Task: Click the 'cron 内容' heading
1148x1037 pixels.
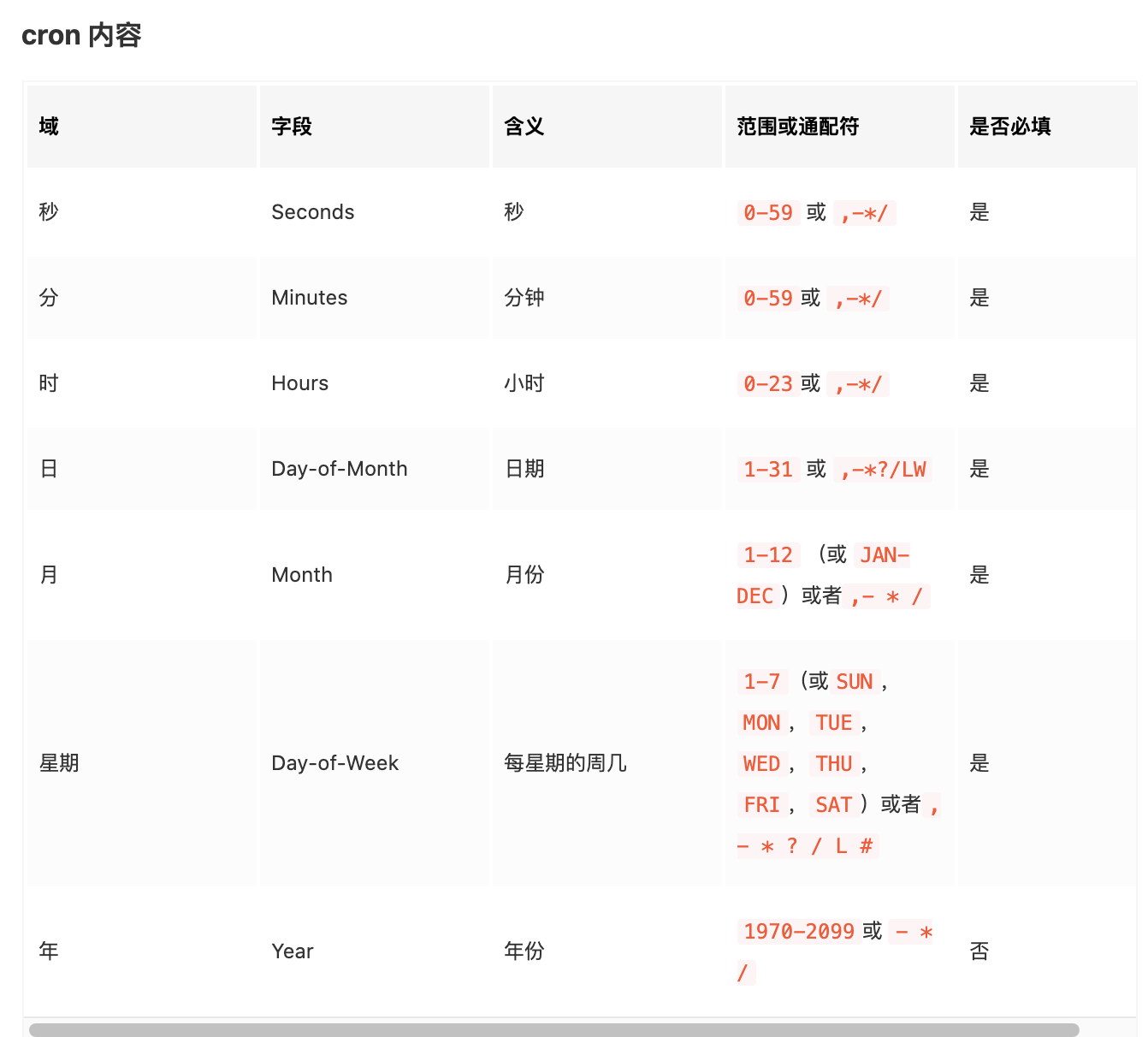Action: (81, 35)
